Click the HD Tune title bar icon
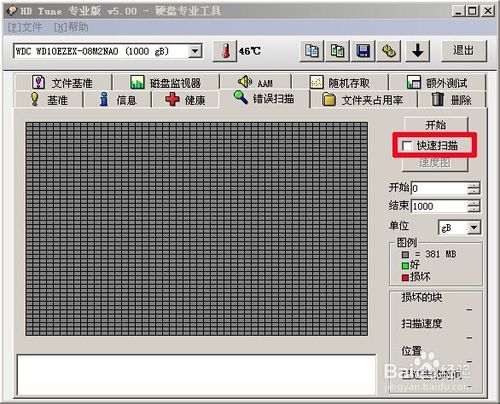 pos(12,11)
